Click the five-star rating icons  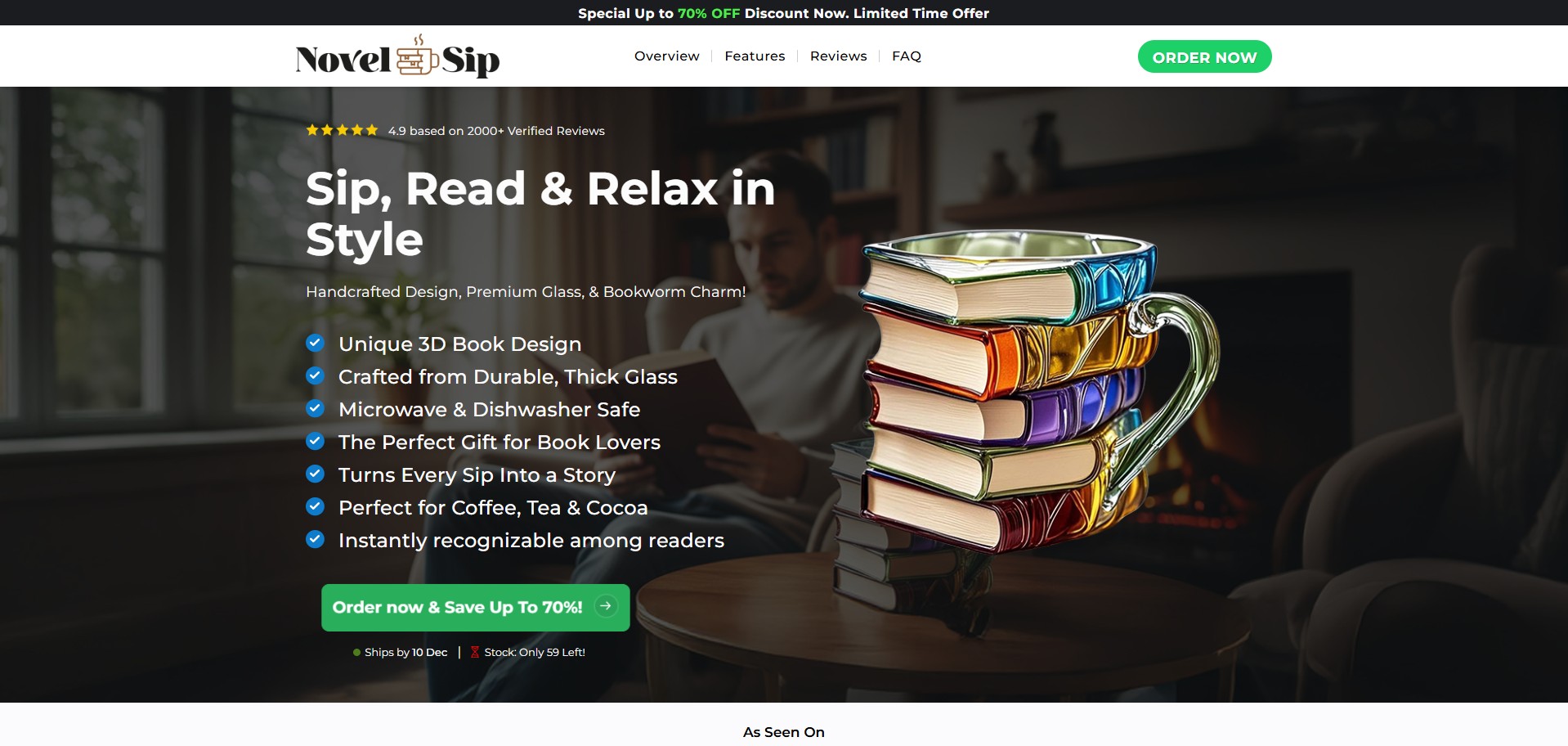342,130
